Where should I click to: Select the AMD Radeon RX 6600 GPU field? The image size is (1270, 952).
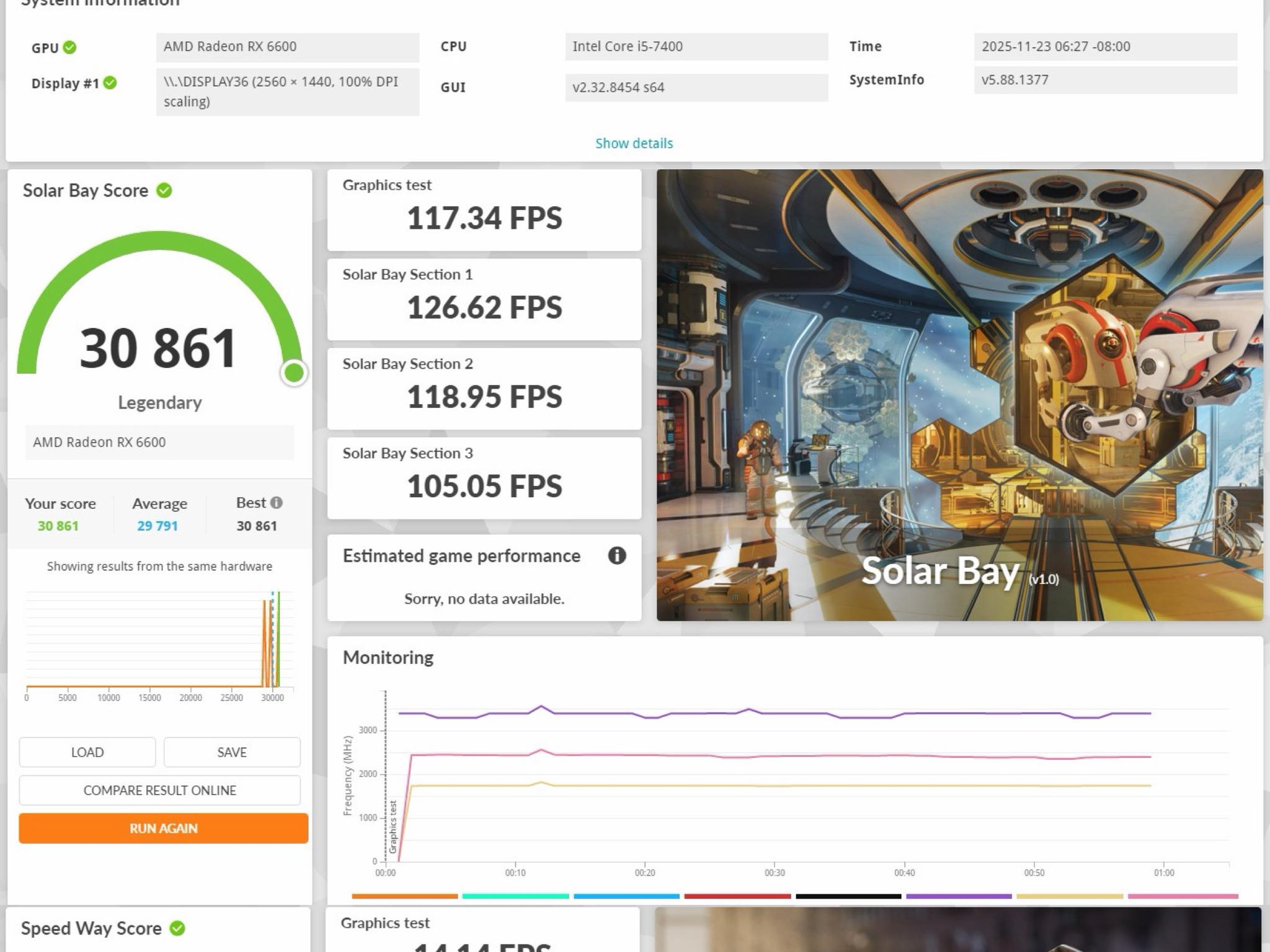tap(288, 47)
